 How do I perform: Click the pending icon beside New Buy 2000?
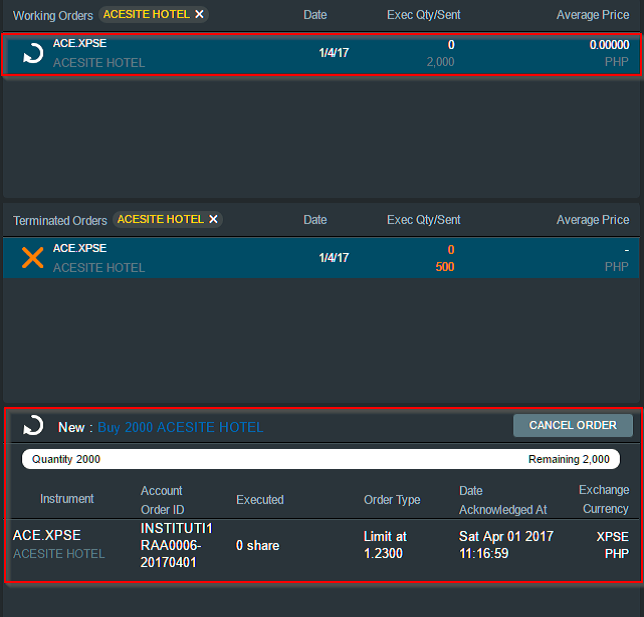pyautogui.click(x=33, y=425)
